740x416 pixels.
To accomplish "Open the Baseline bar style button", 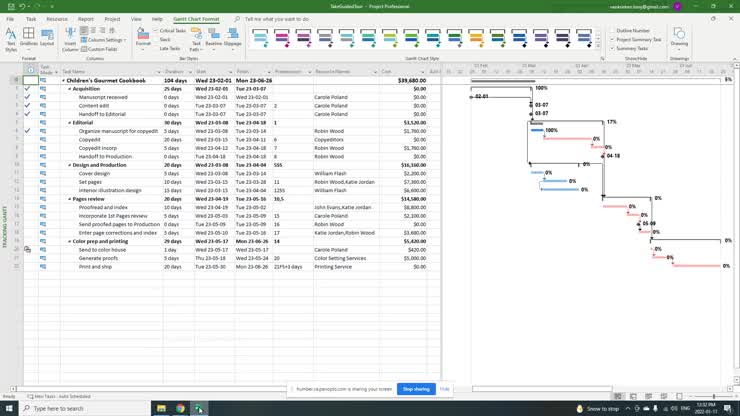I will pos(214,40).
